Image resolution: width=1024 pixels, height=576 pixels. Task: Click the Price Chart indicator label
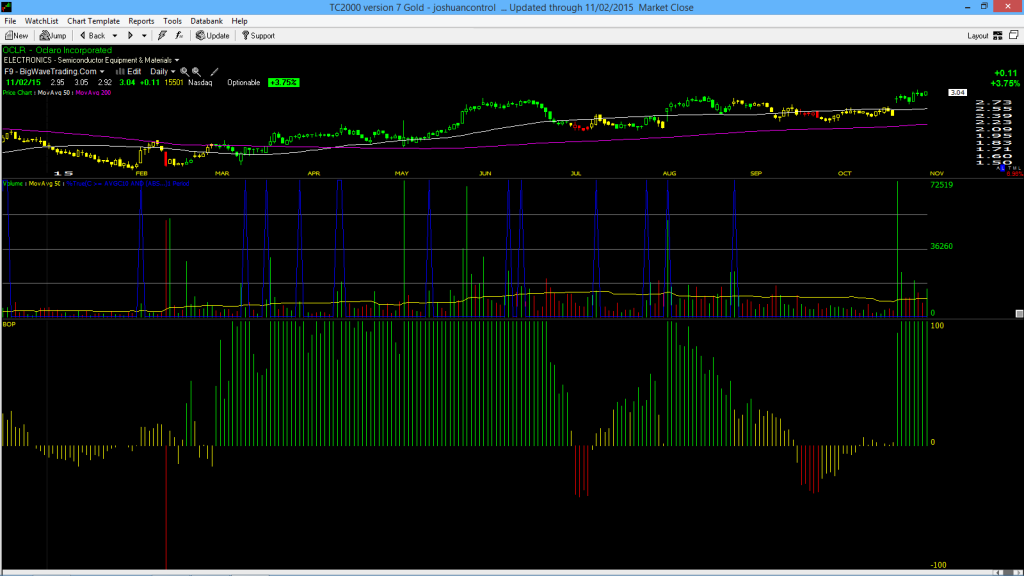click(x=18, y=93)
